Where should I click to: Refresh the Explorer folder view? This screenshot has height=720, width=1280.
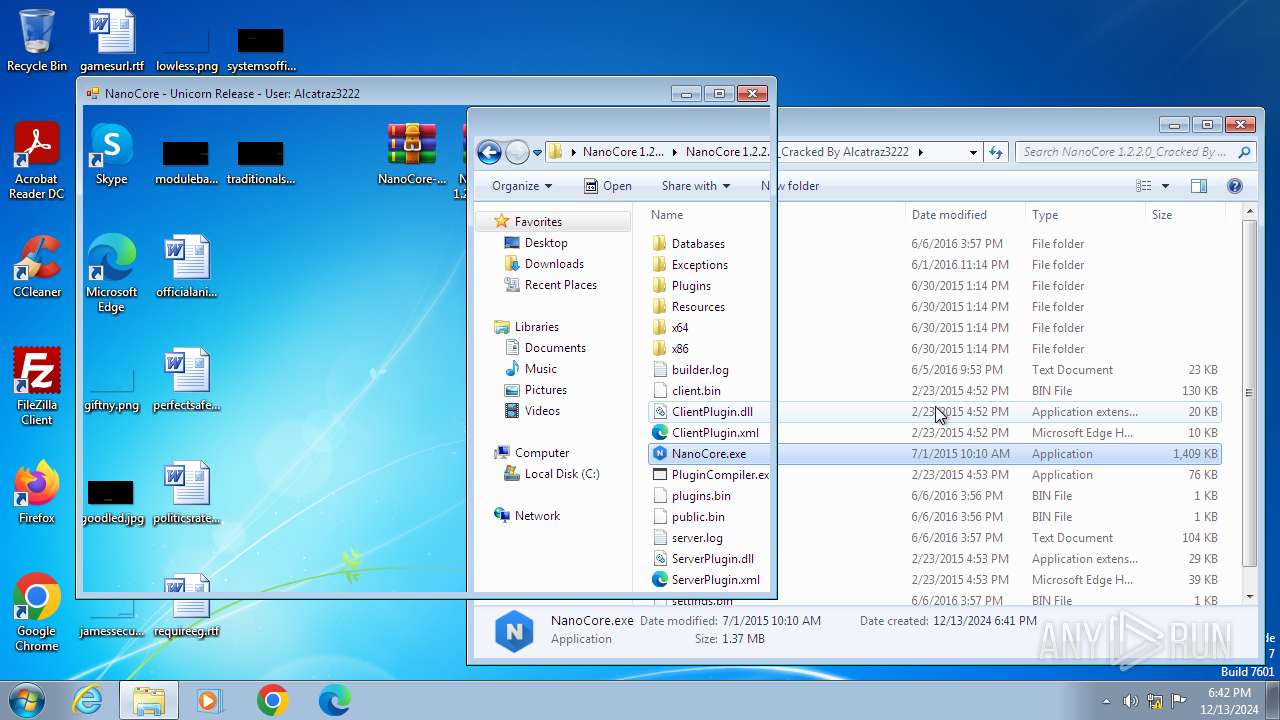point(996,152)
